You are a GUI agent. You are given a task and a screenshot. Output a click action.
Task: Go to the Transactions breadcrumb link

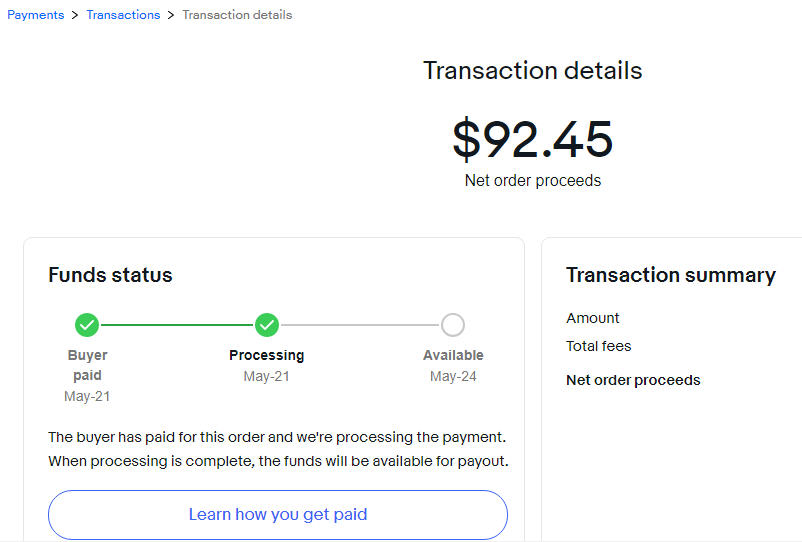(123, 15)
